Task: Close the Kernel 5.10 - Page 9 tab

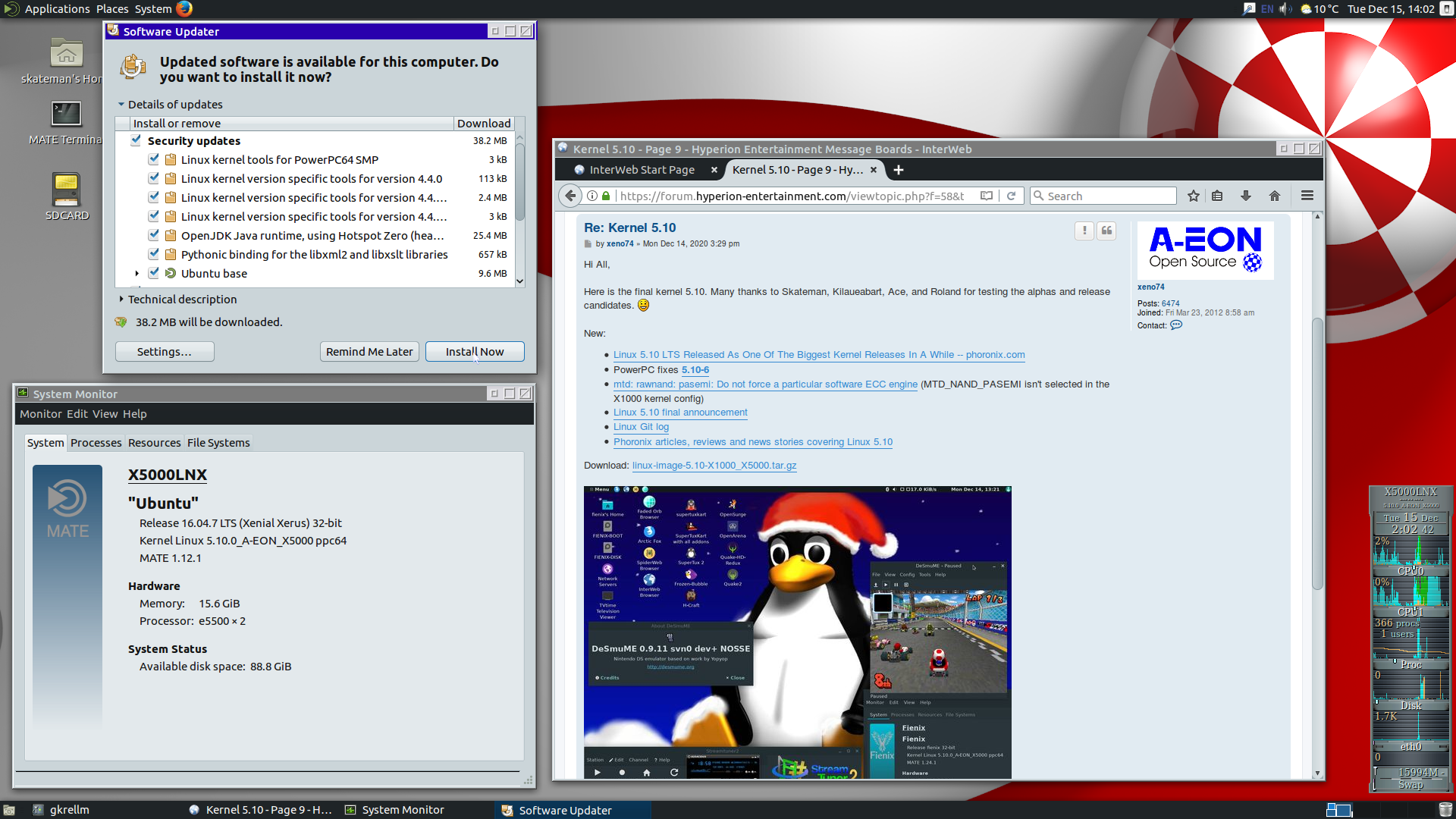Action: click(x=874, y=170)
